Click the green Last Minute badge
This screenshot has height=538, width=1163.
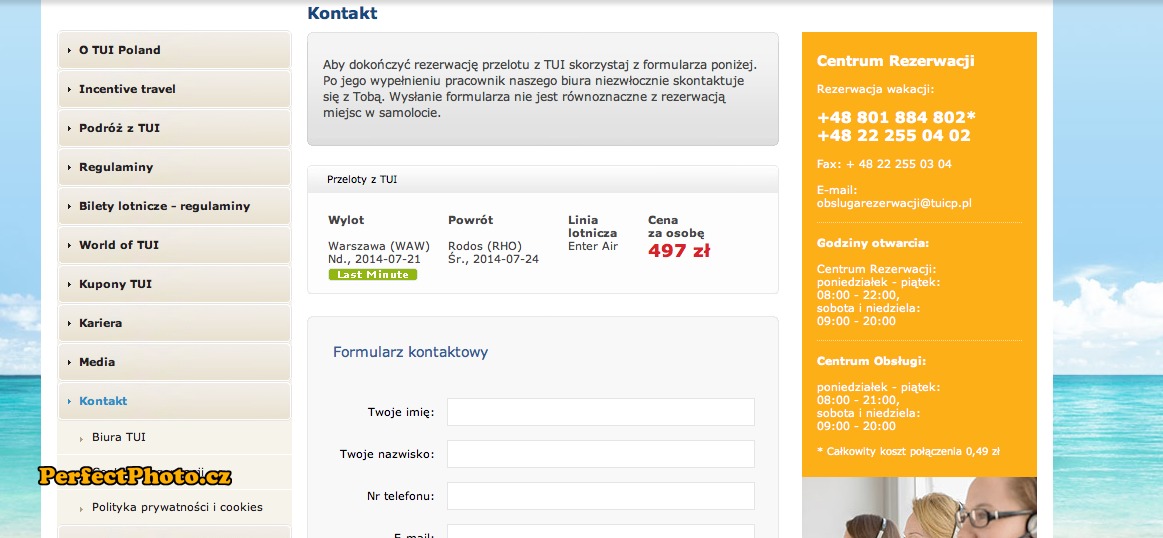373,275
